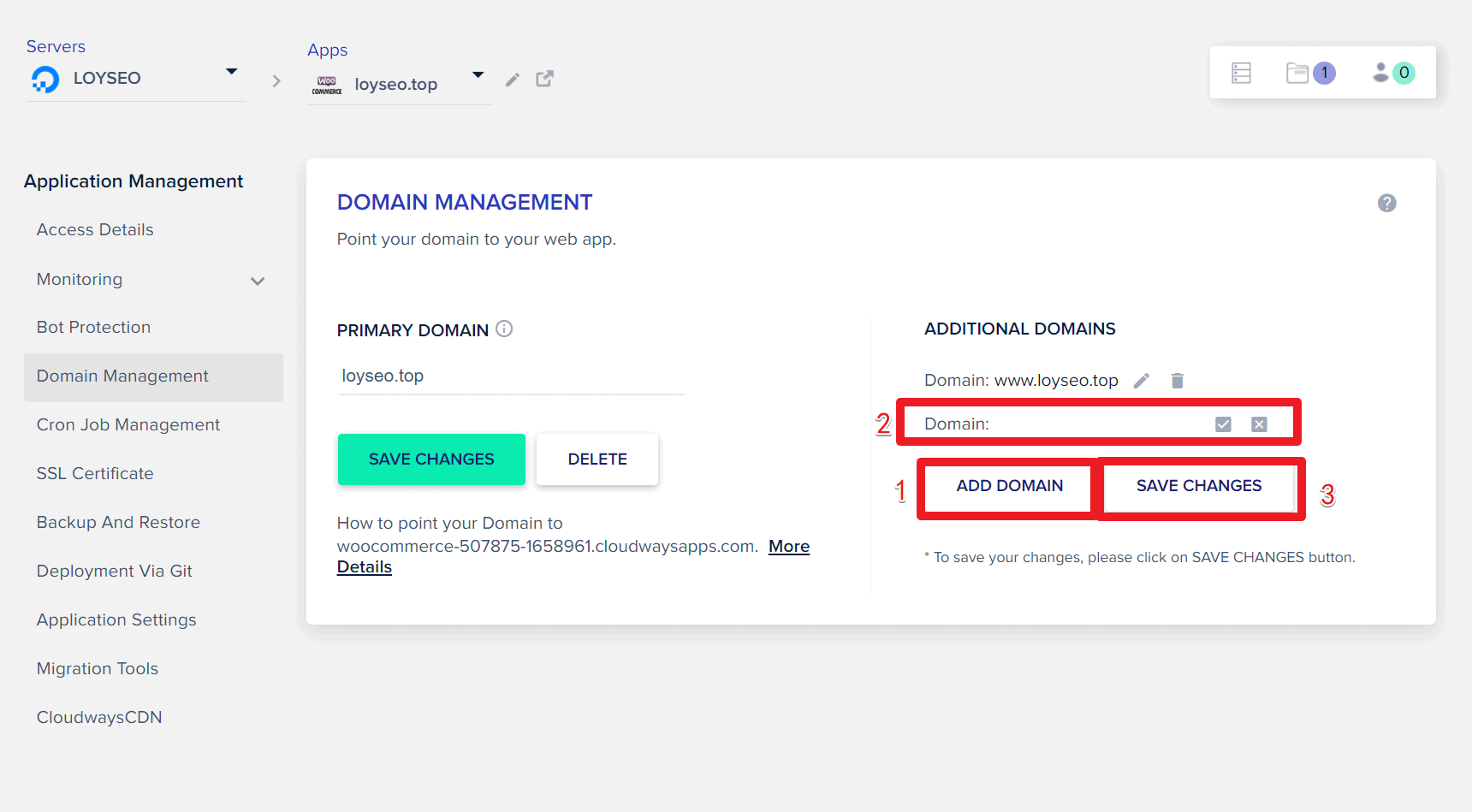The image size is (1472, 812).
Task: Click the WooCommerce app logo icon
Action: (327, 85)
